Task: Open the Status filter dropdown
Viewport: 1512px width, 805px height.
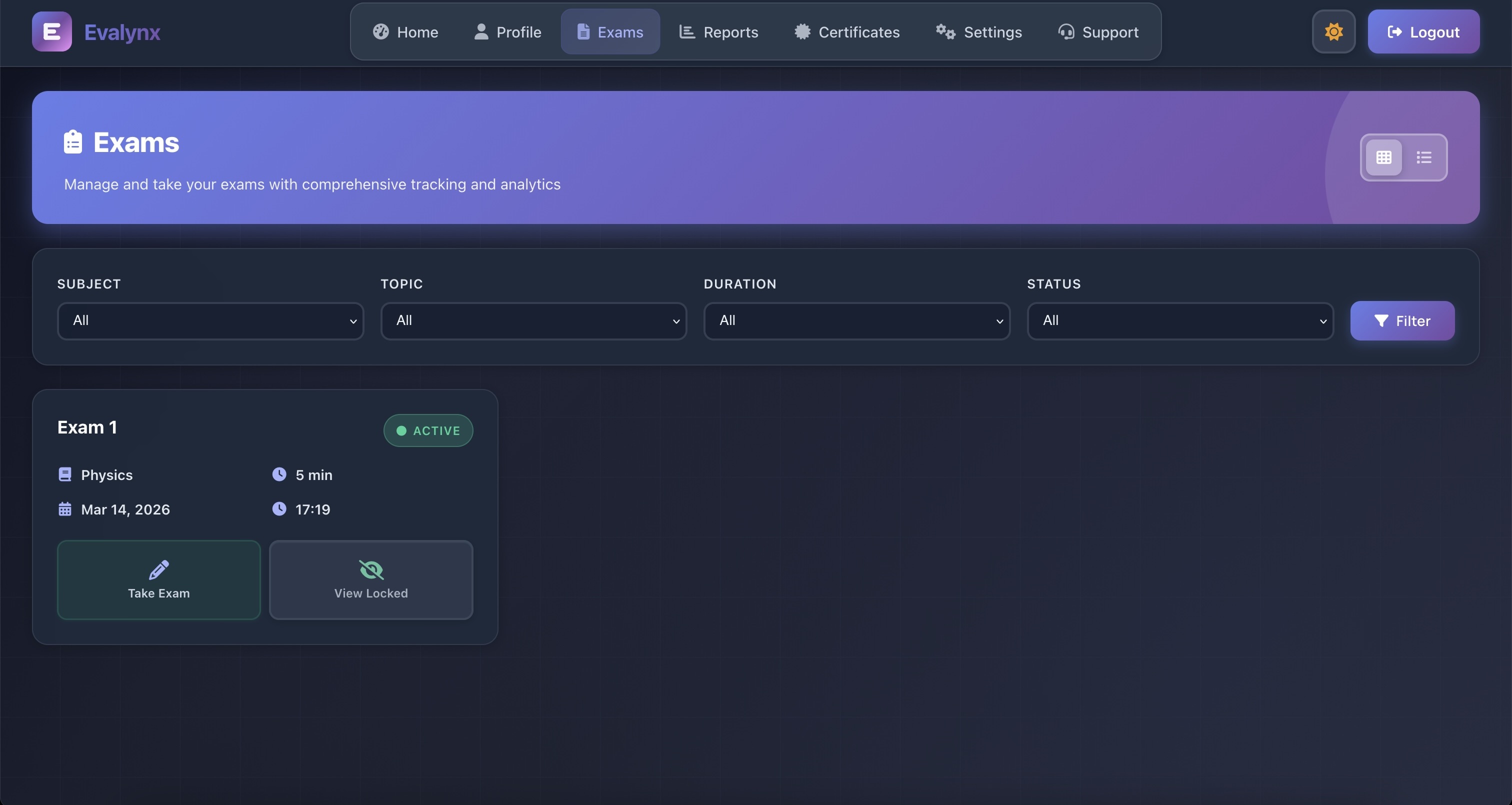Action: [1180, 320]
